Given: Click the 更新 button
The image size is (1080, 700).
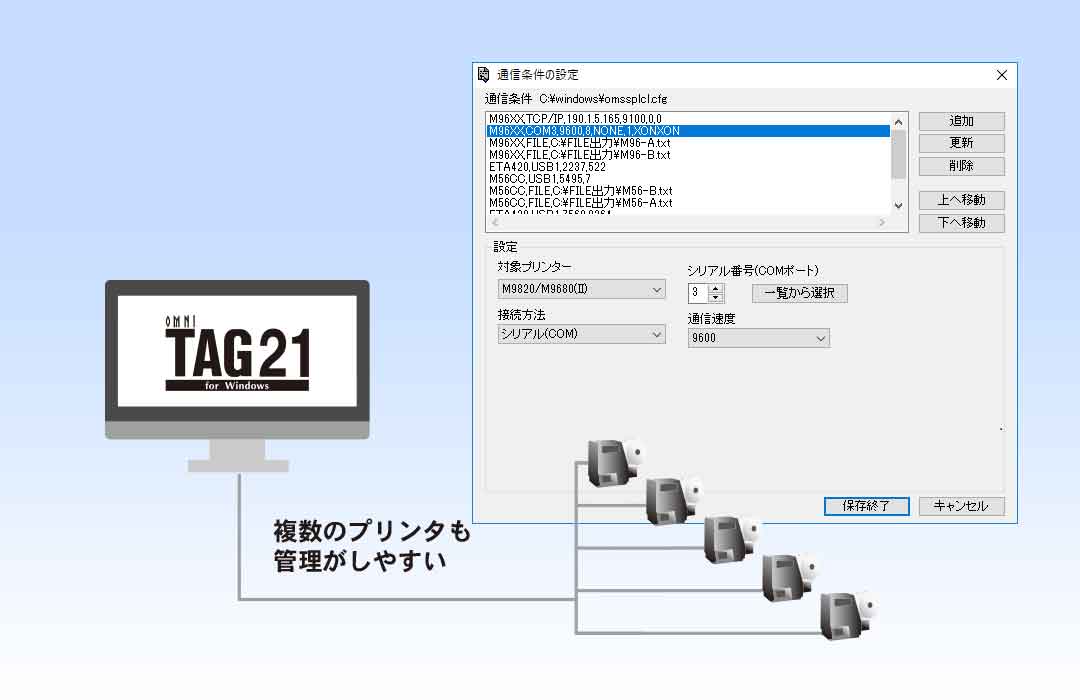Looking at the screenshot, I should click(x=962, y=143).
